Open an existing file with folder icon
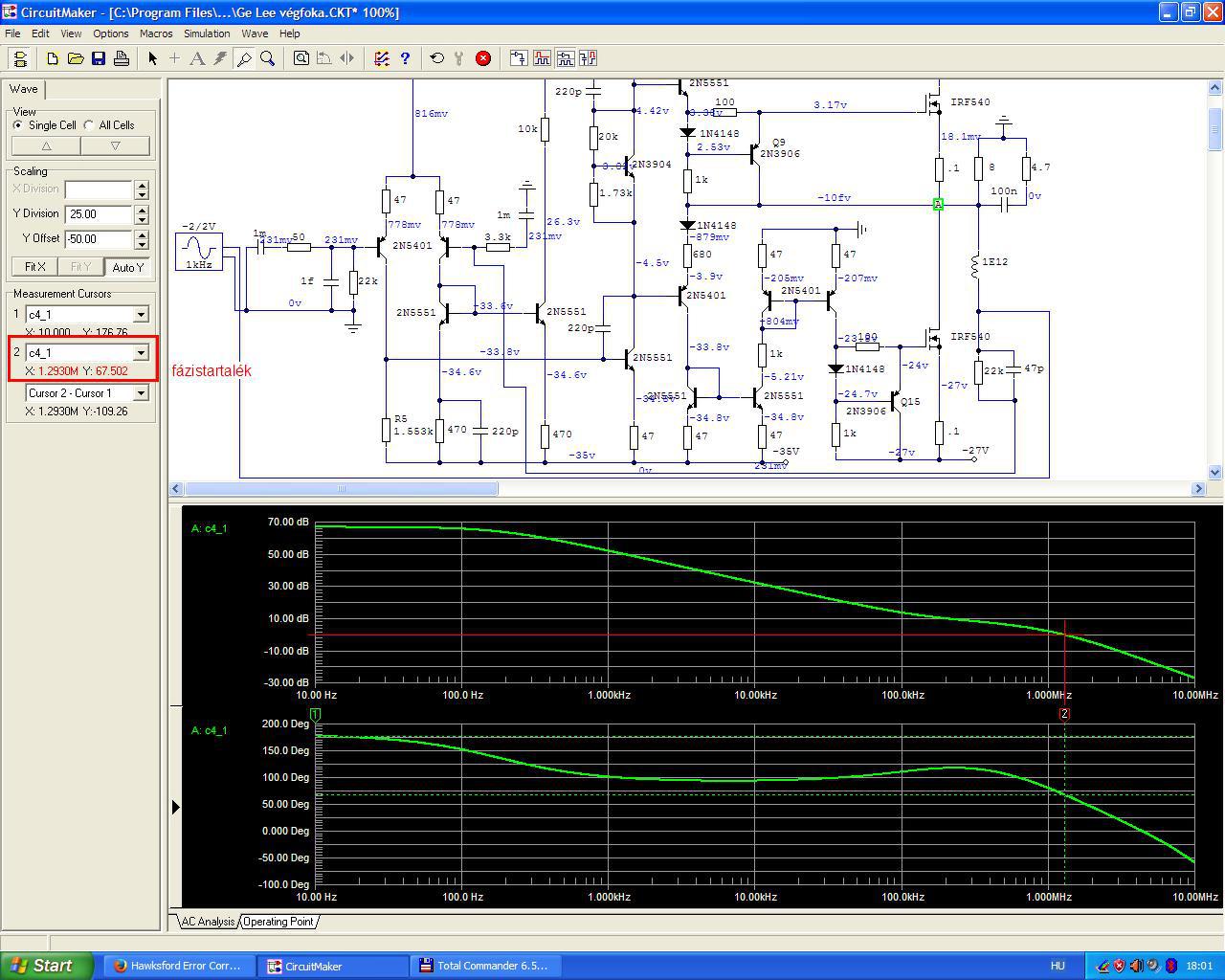This screenshot has height=980, width=1225. [x=76, y=58]
